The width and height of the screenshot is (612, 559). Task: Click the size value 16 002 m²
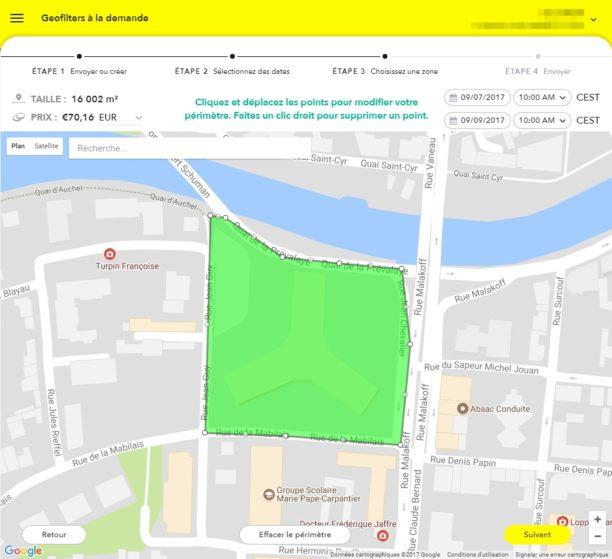click(95, 99)
